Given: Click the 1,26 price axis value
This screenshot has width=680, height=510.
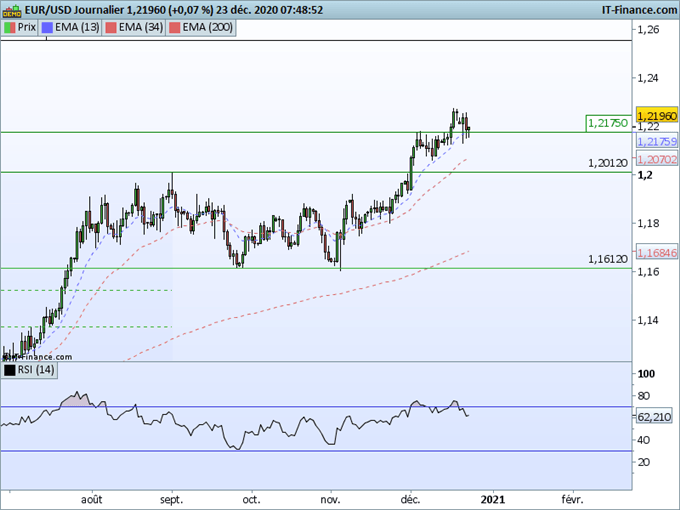Looking at the screenshot, I should [648, 30].
